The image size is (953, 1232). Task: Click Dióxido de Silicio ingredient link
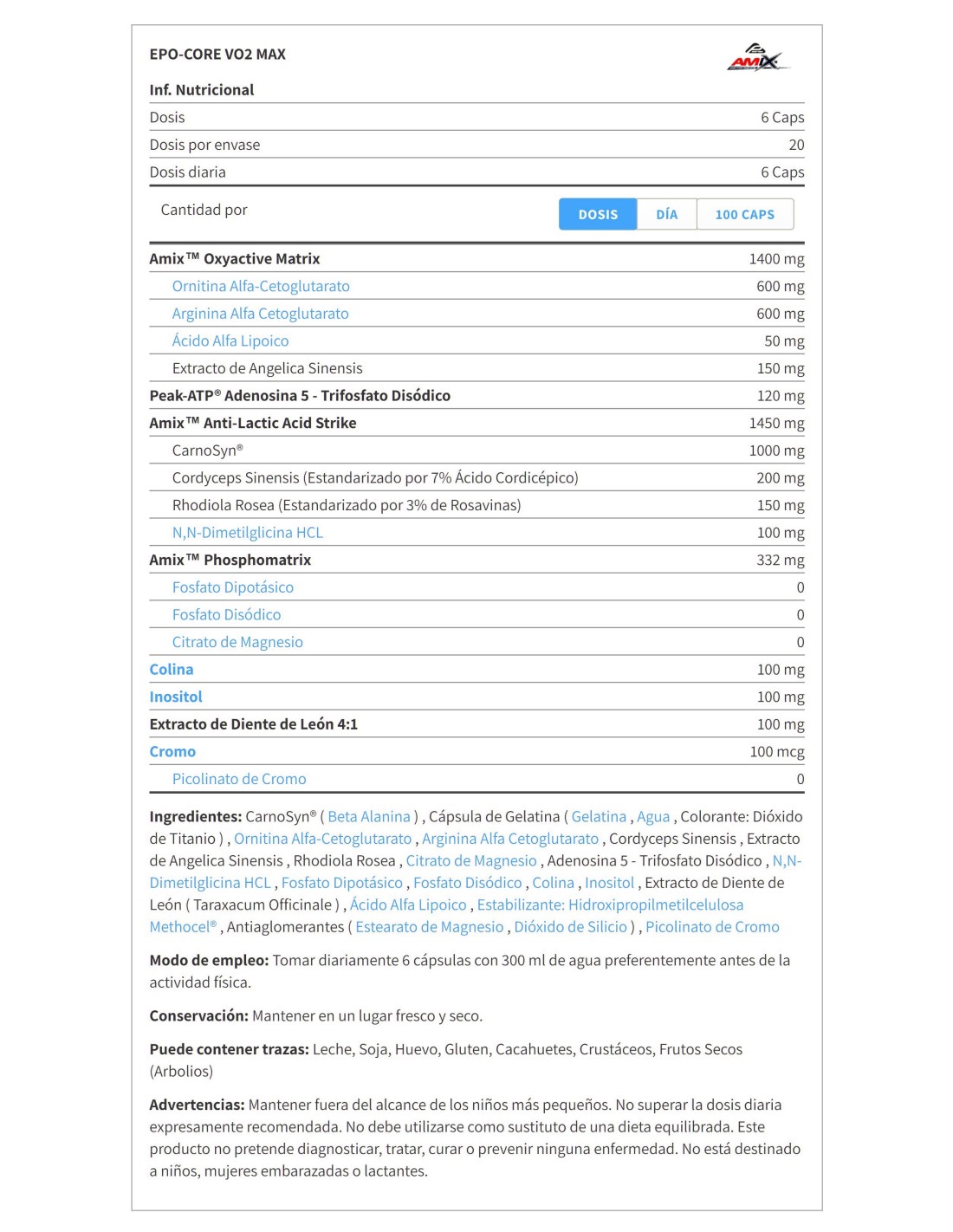pyautogui.click(x=570, y=927)
